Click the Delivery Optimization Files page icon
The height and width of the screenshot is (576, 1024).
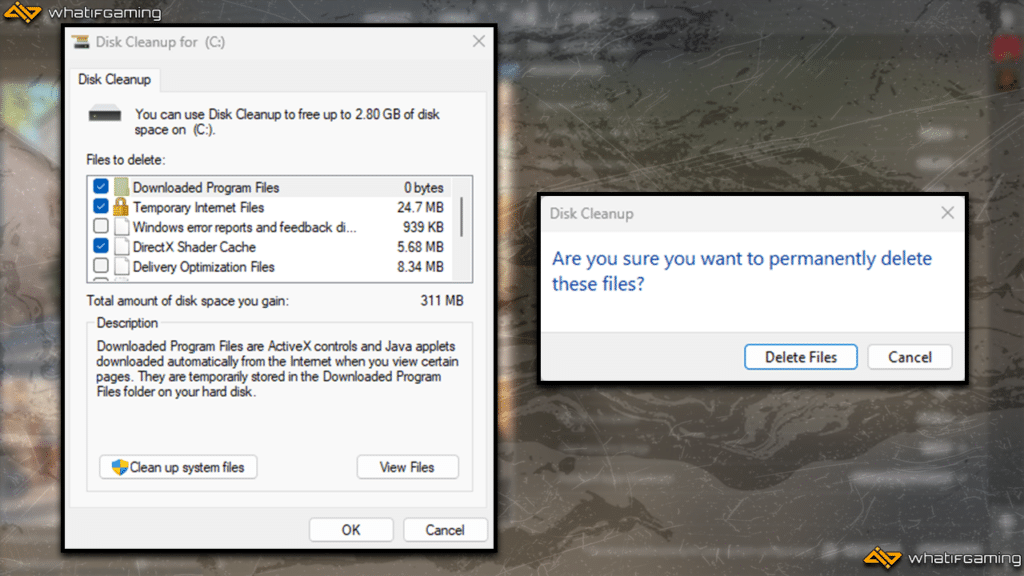click(121, 267)
